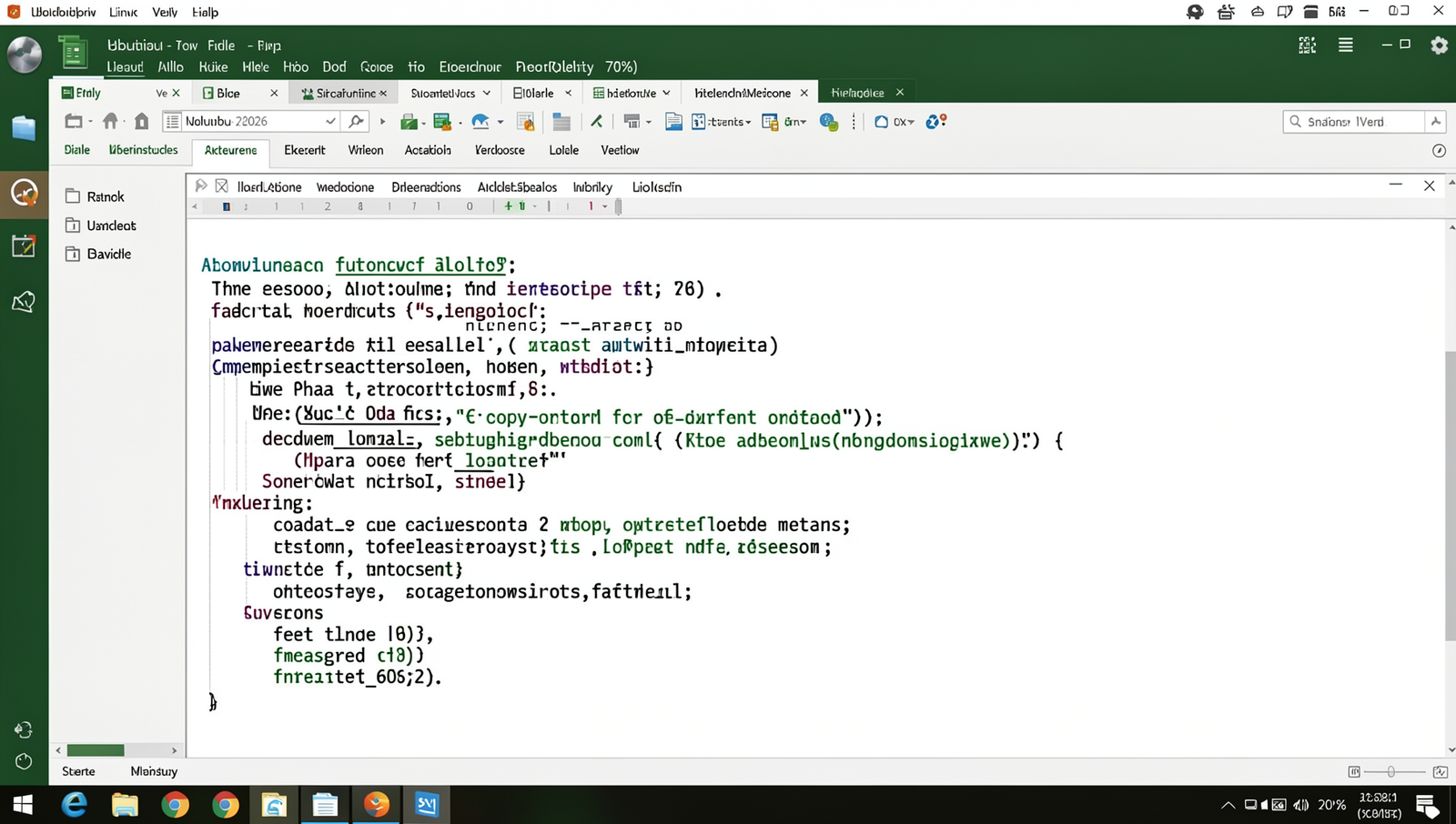Click Liolksdin in the inner panel bar
This screenshot has width=1456, height=824.
pos(657,186)
